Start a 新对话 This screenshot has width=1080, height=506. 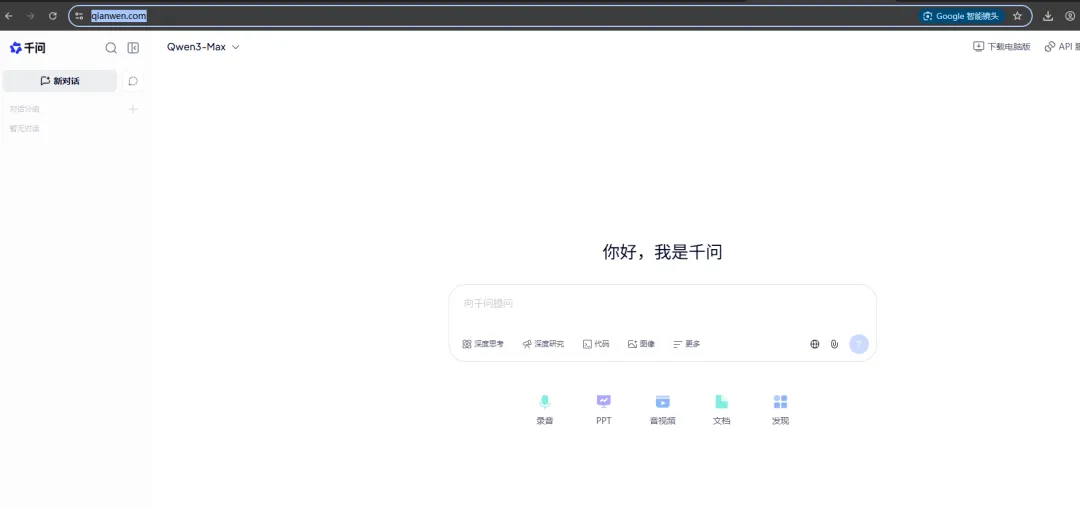(x=60, y=81)
